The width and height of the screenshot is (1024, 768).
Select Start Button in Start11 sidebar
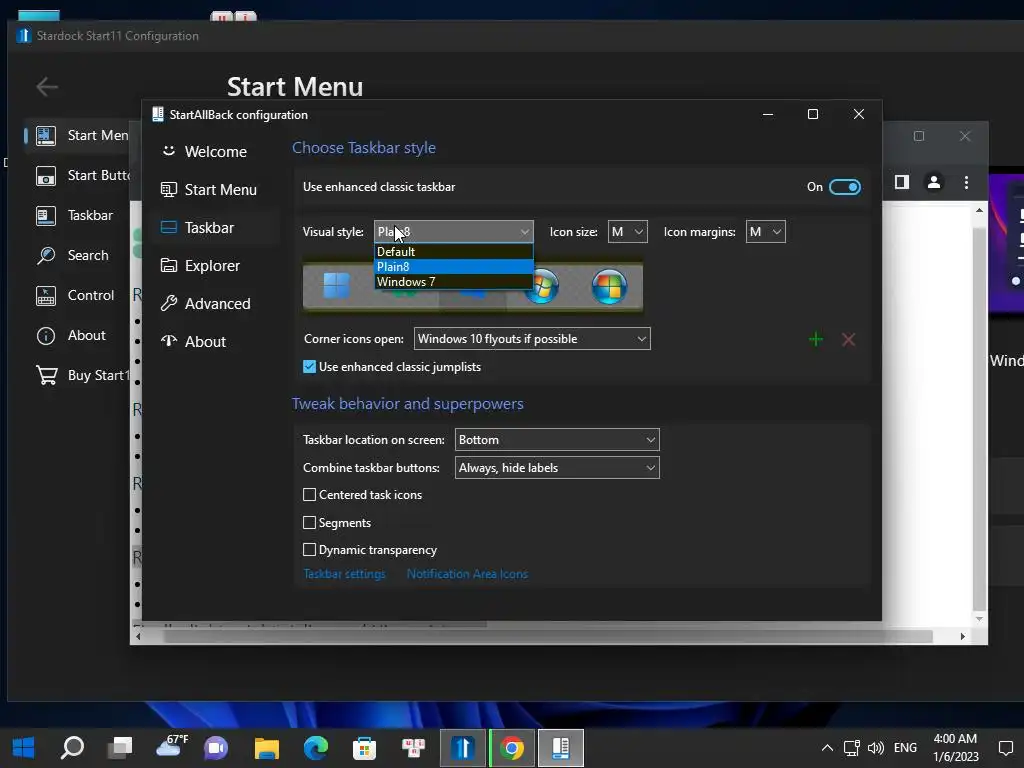pyautogui.click(x=82, y=175)
